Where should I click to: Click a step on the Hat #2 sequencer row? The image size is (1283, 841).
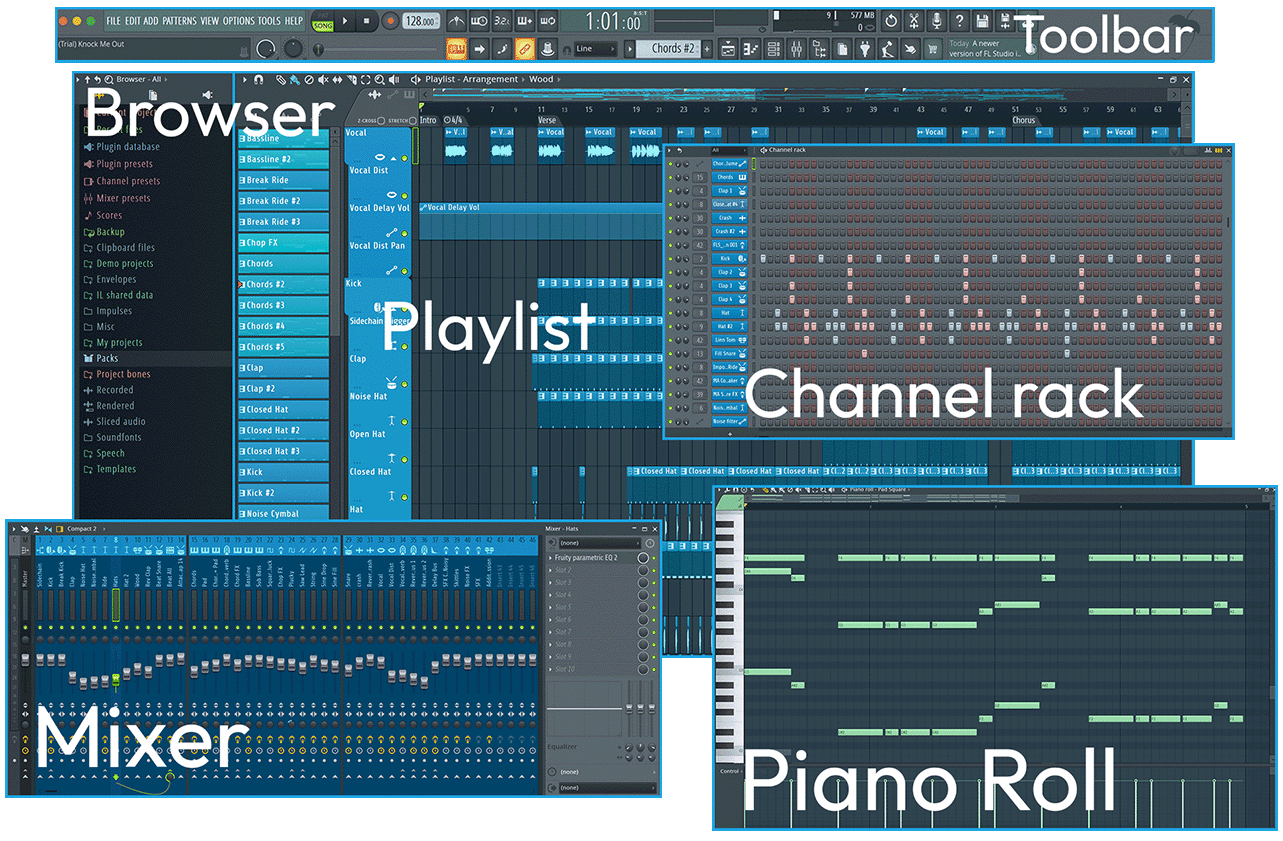779,326
